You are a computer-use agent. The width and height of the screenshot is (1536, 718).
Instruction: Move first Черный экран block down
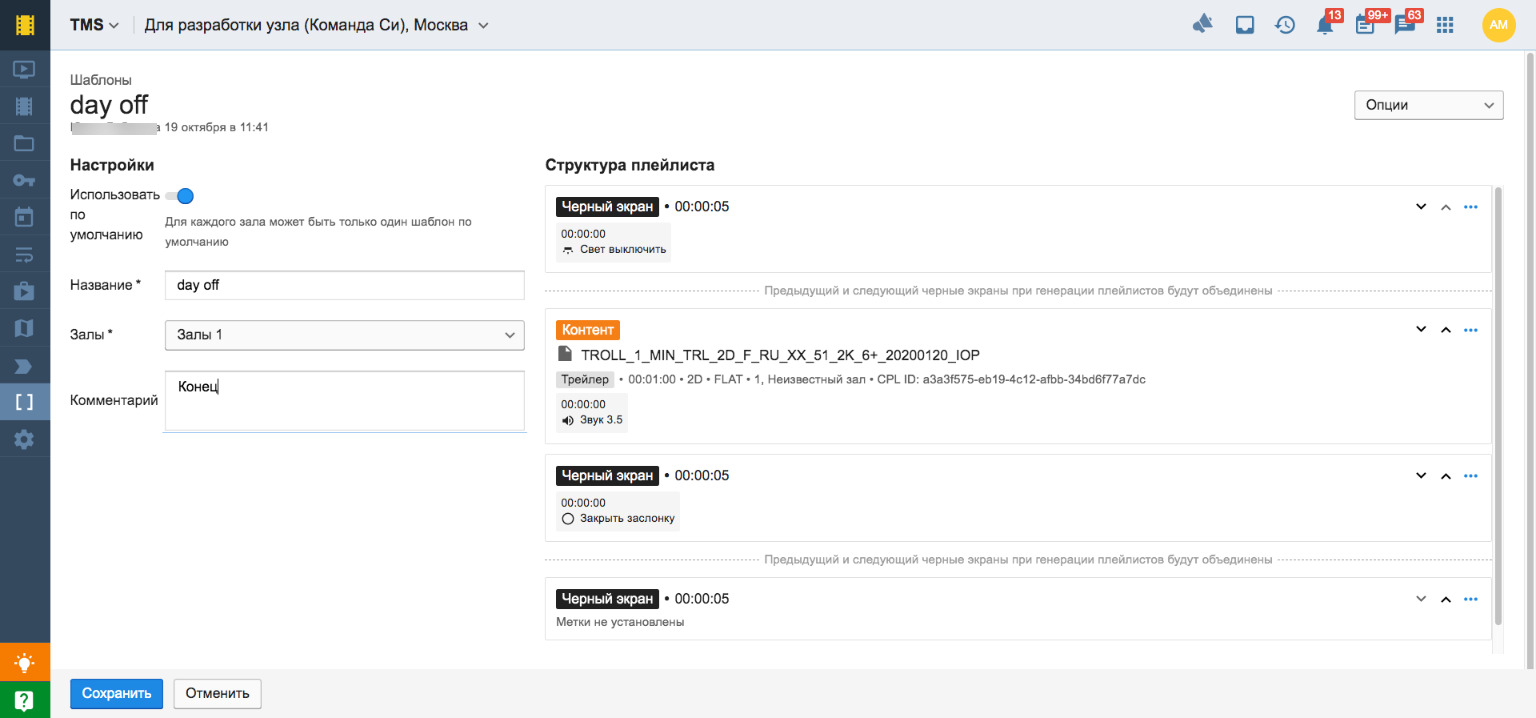1420,207
